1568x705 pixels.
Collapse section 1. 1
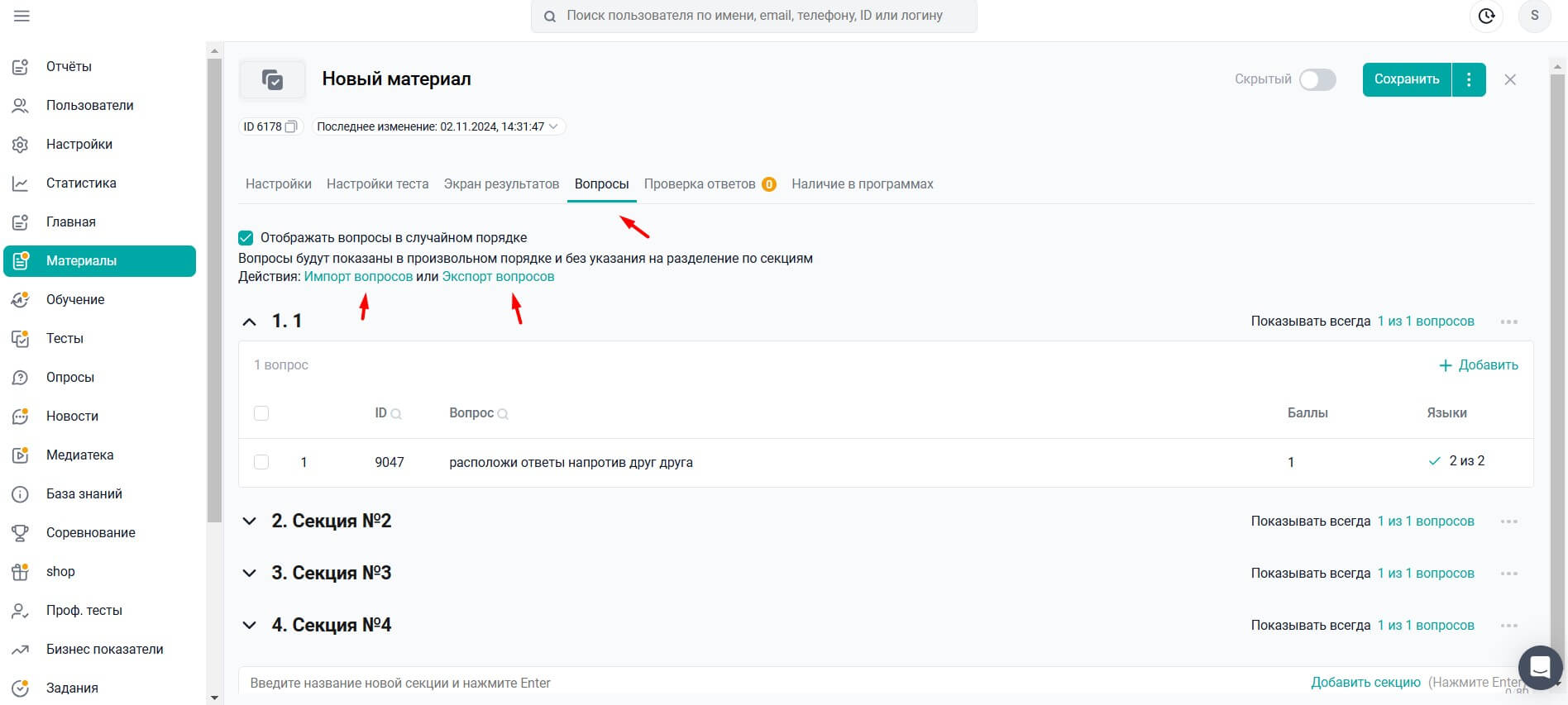(249, 322)
